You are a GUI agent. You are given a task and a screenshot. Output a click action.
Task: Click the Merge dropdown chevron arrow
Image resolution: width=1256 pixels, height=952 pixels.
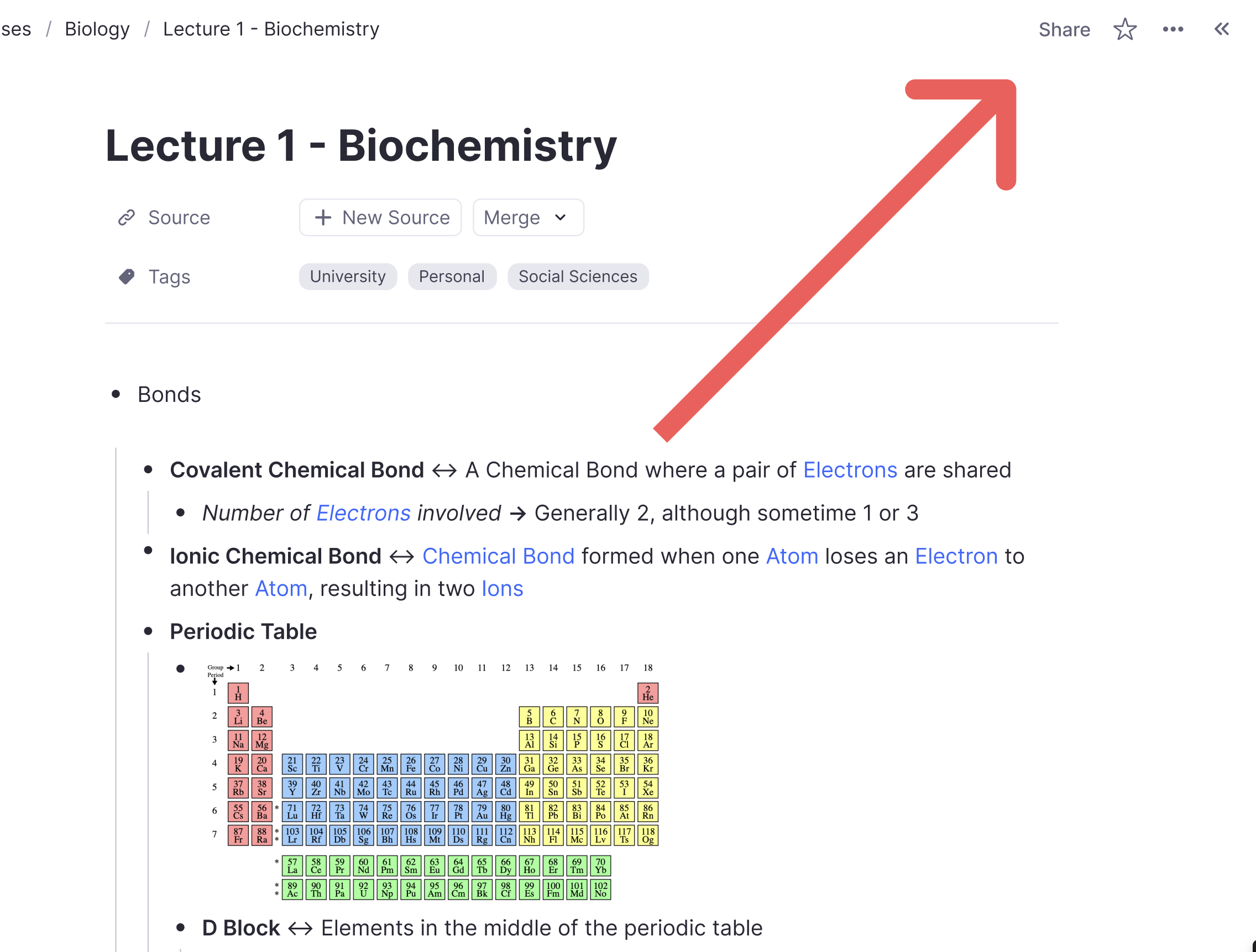pos(561,217)
